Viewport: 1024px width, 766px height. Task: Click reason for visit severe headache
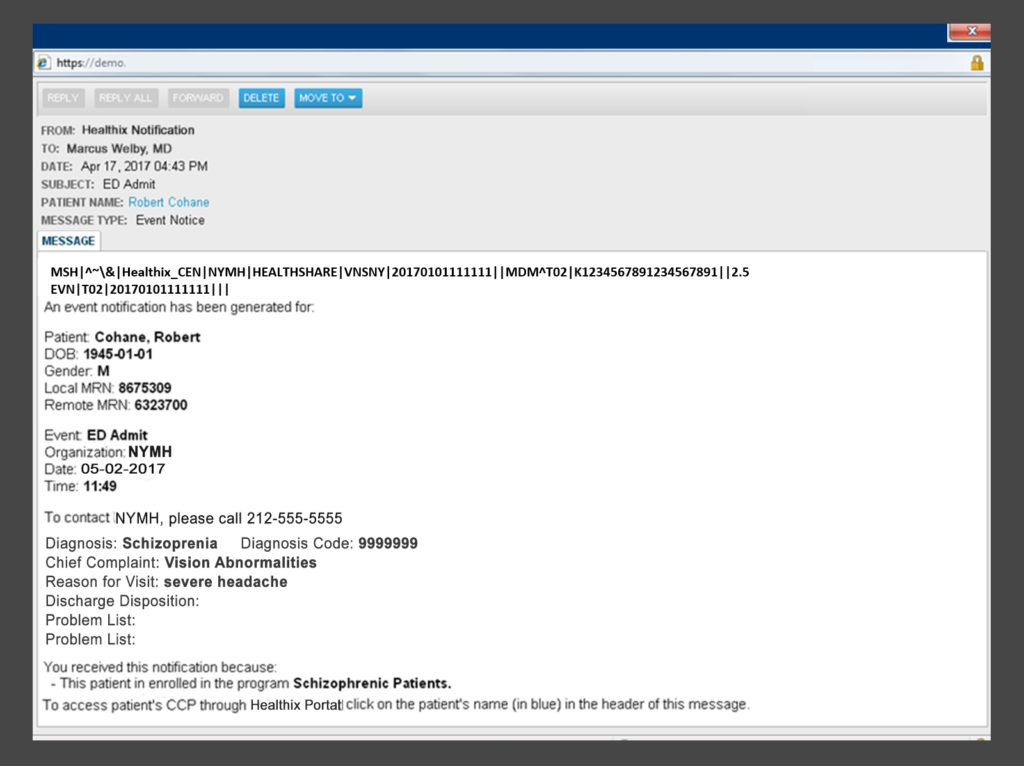pyautogui.click(x=225, y=582)
